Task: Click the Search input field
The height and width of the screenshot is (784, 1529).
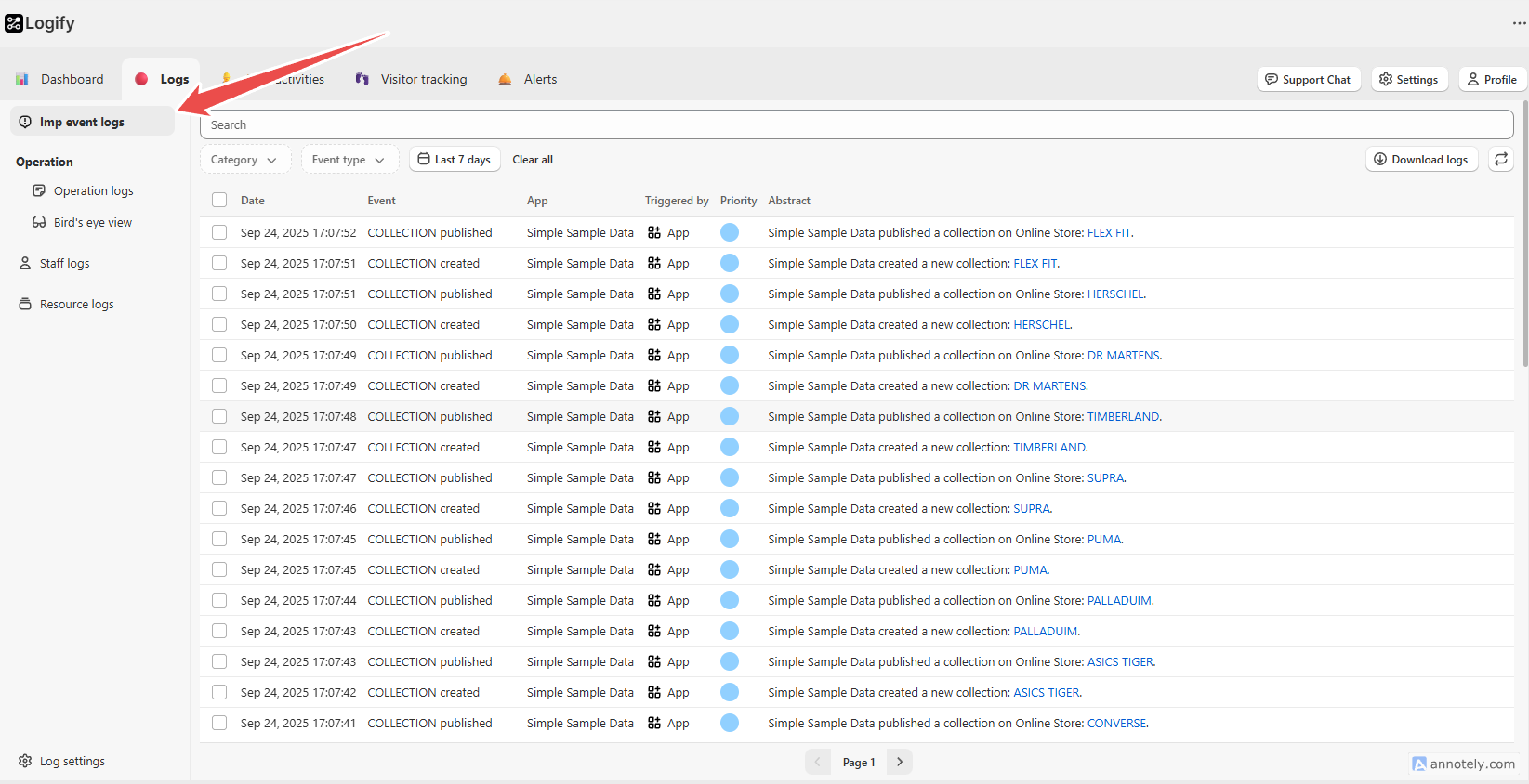Action: point(857,124)
